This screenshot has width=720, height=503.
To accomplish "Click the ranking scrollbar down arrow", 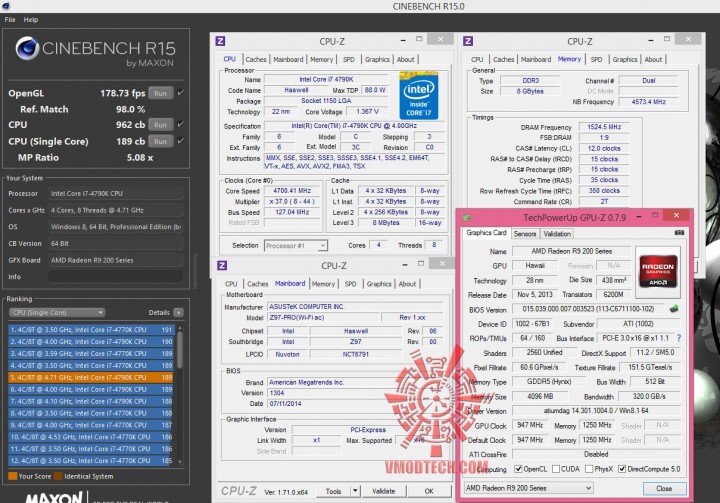I will (x=180, y=462).
